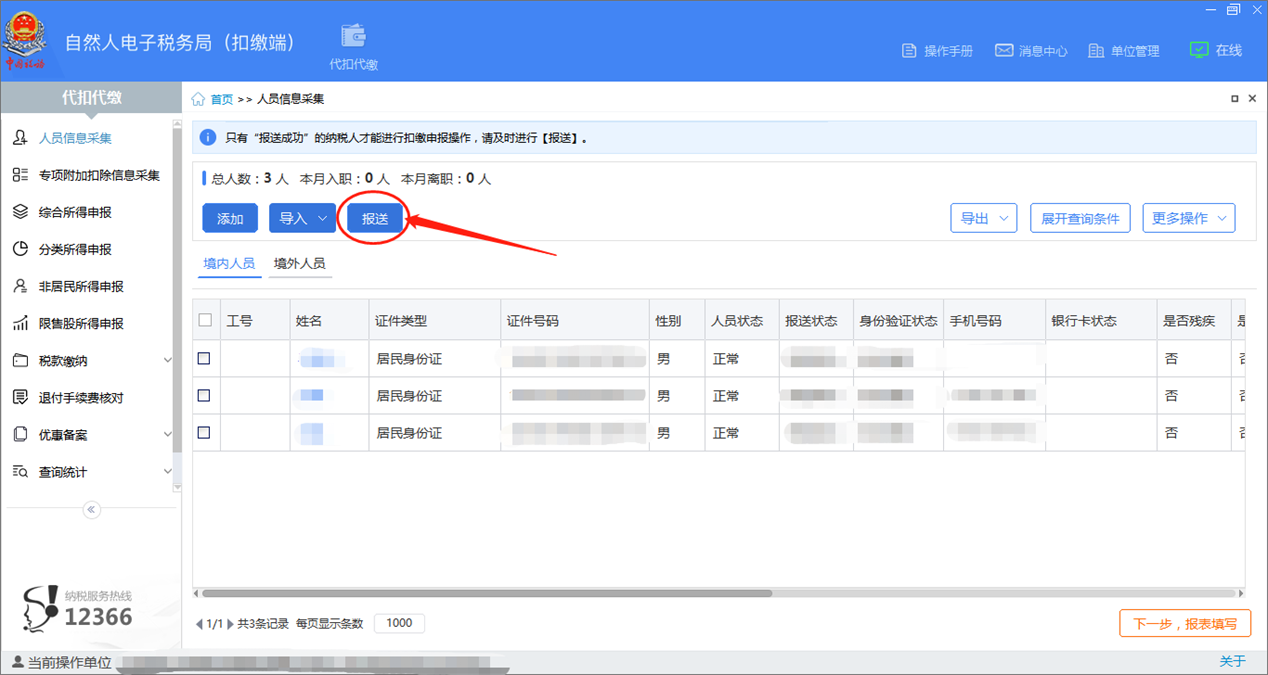Click the 工号 column header
This screenshot has height=675, width=1268.
click(254, 321)
